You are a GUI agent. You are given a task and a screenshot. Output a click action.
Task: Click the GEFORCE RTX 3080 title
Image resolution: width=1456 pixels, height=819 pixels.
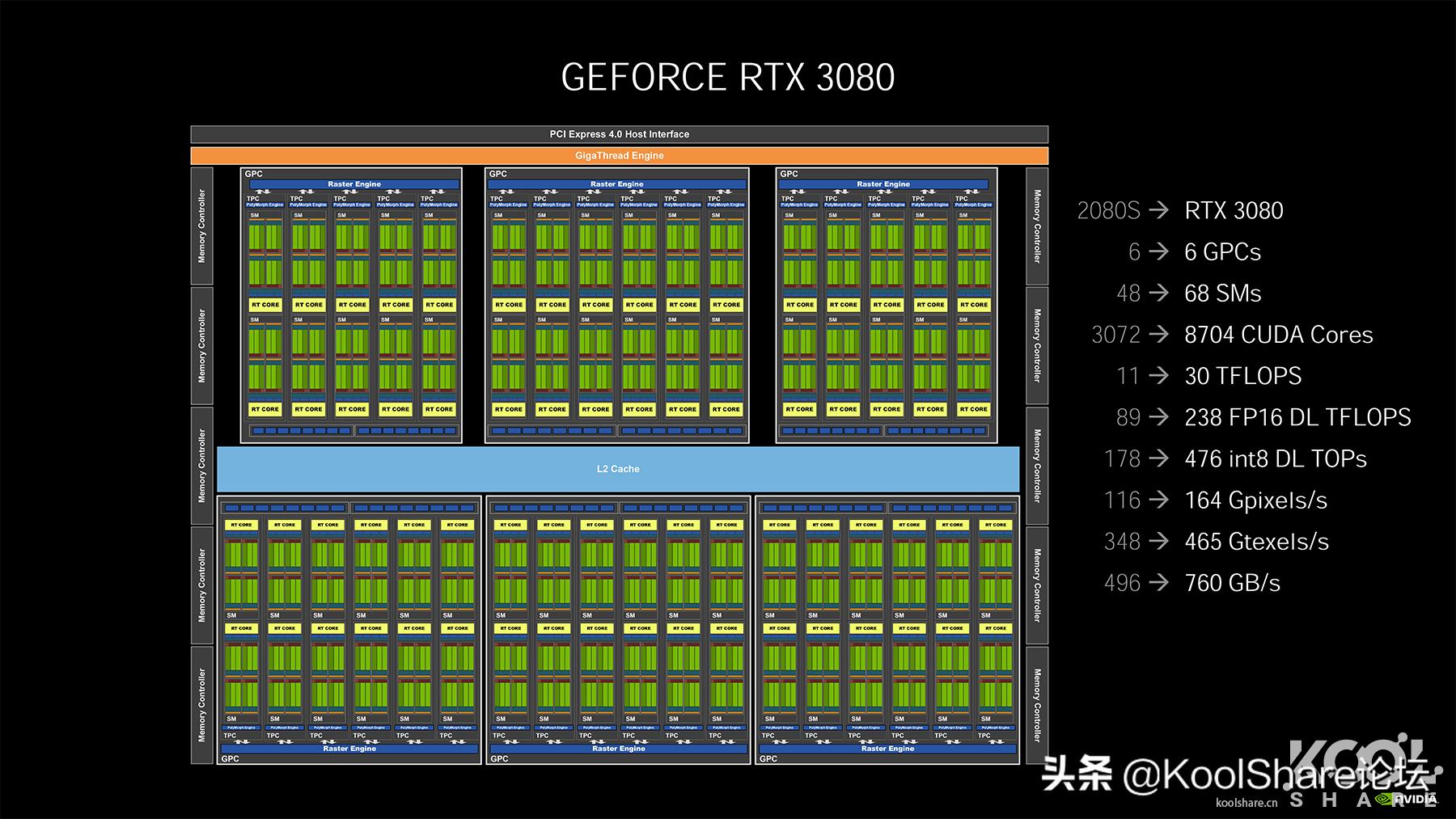(x=727, y=77)
